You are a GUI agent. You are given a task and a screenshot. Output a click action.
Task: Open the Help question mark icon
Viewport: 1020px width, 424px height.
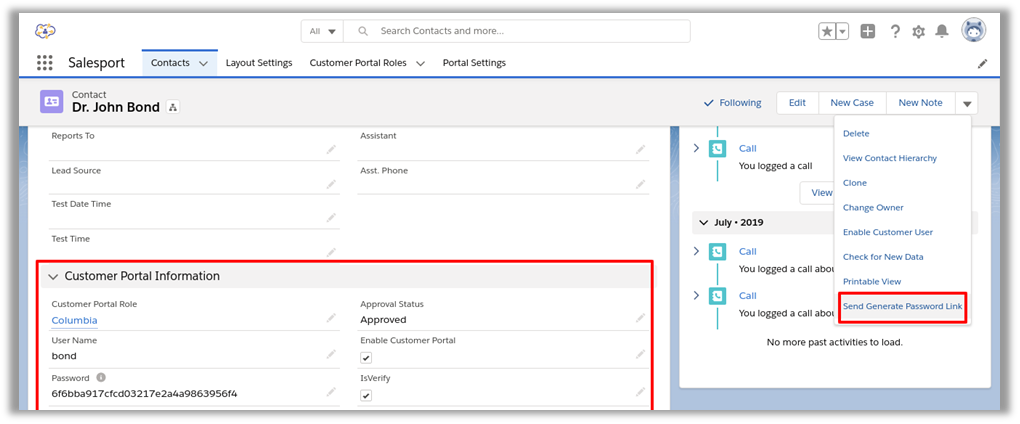[895, 31]
